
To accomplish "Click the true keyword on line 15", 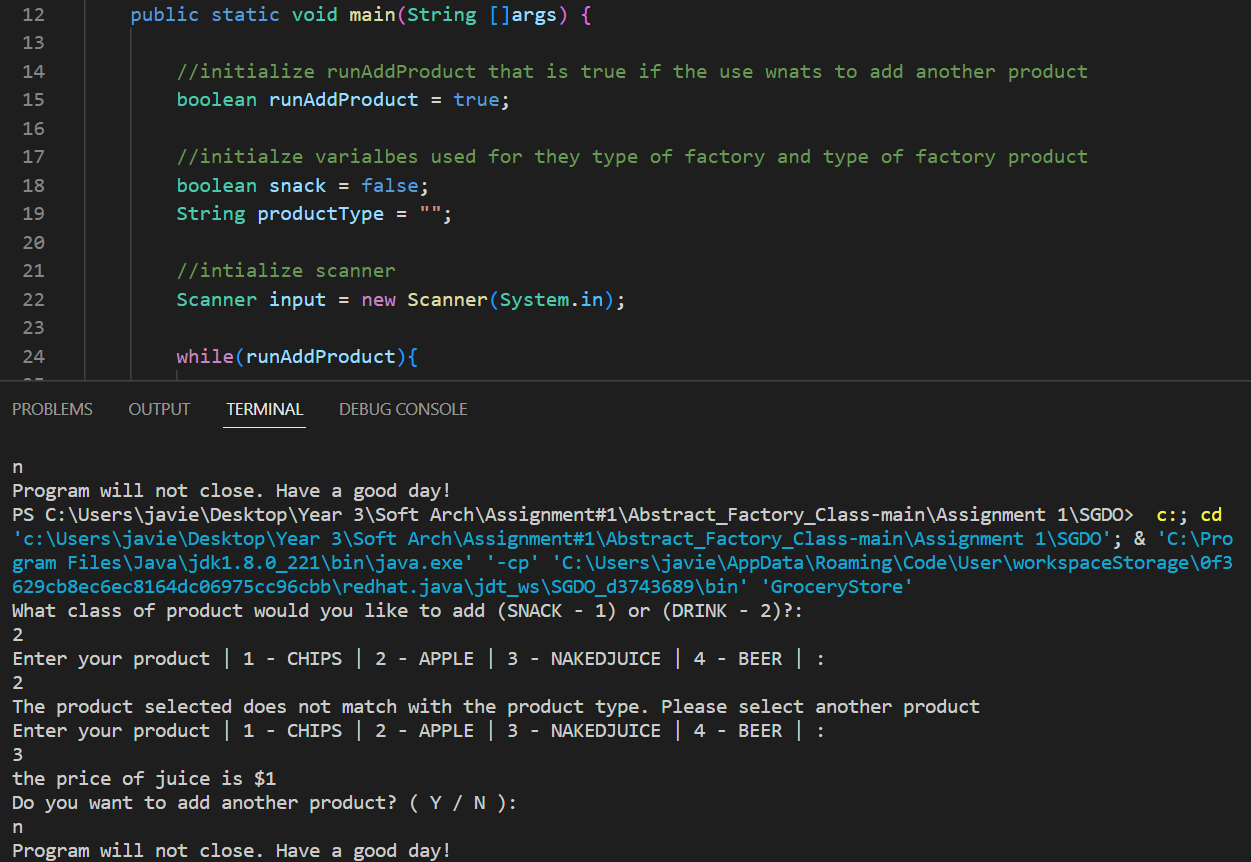I will (477, 100).
